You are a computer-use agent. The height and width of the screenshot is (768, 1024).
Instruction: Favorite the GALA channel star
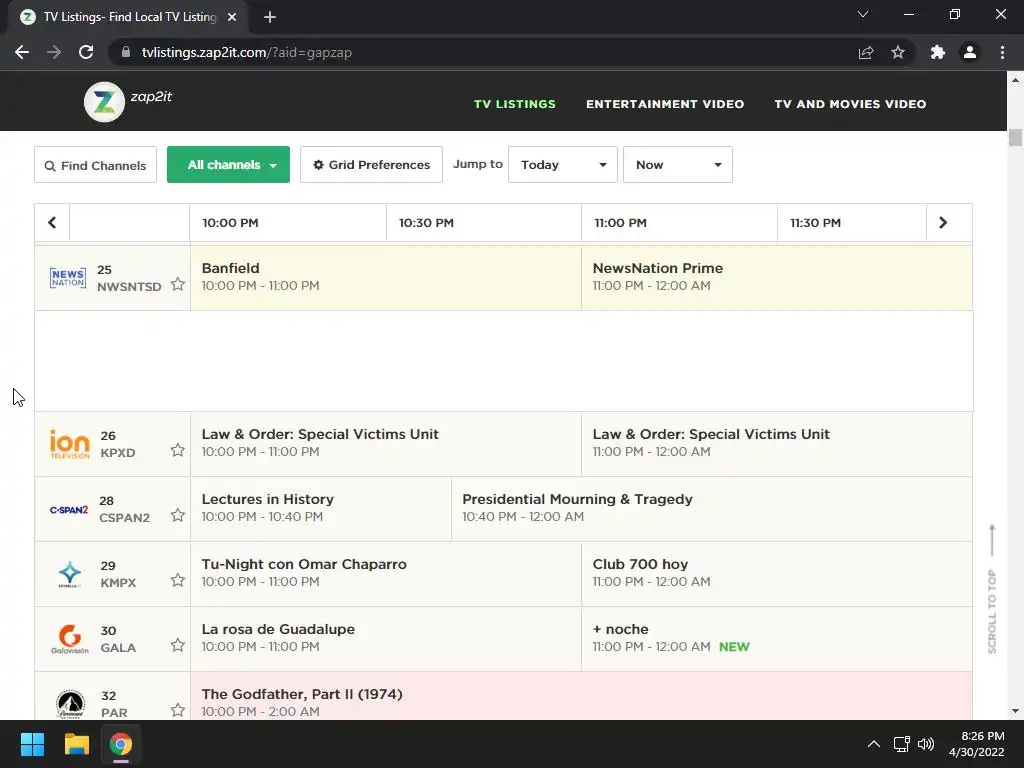click(178, 645)
